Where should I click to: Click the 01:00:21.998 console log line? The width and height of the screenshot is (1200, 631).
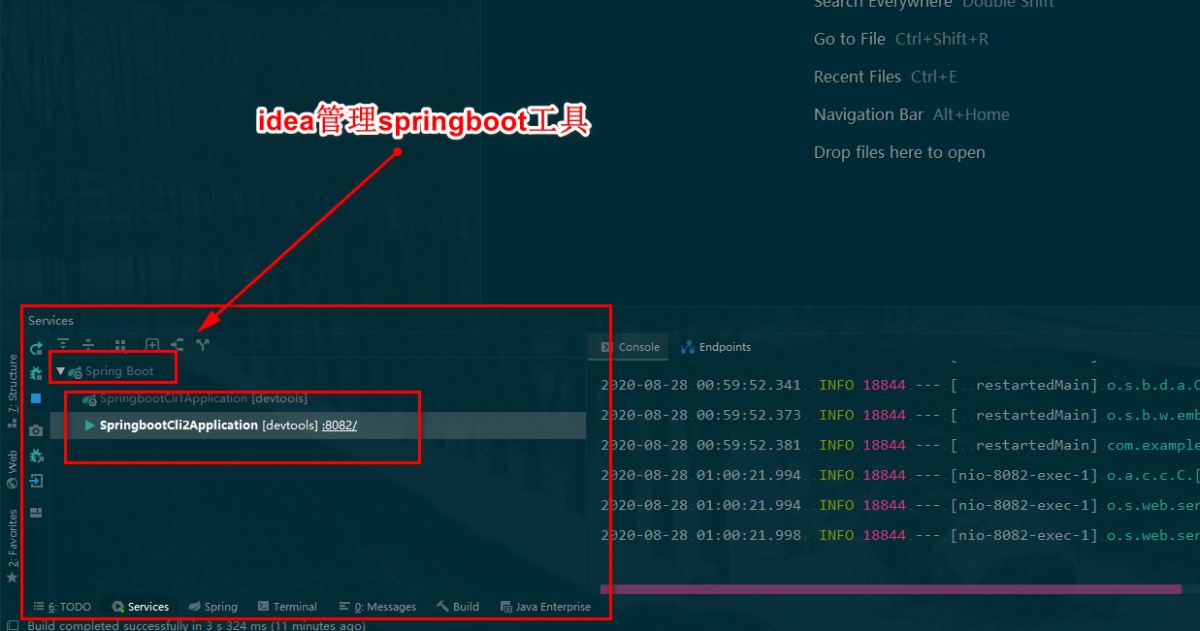click(x=900, y=535)
